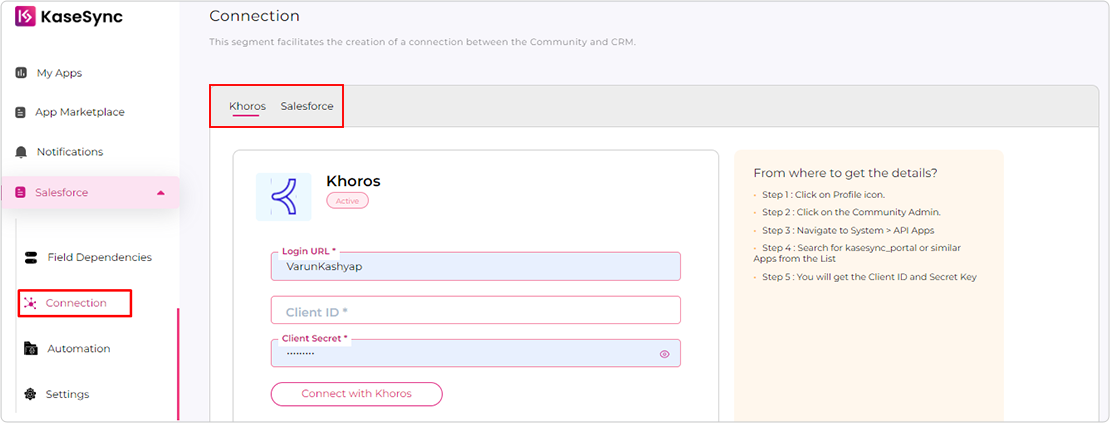Click "Step 1 : Click on Profile icon." text
The width and height of the screenshot is (1110, 423).
(x=823, y=194)
